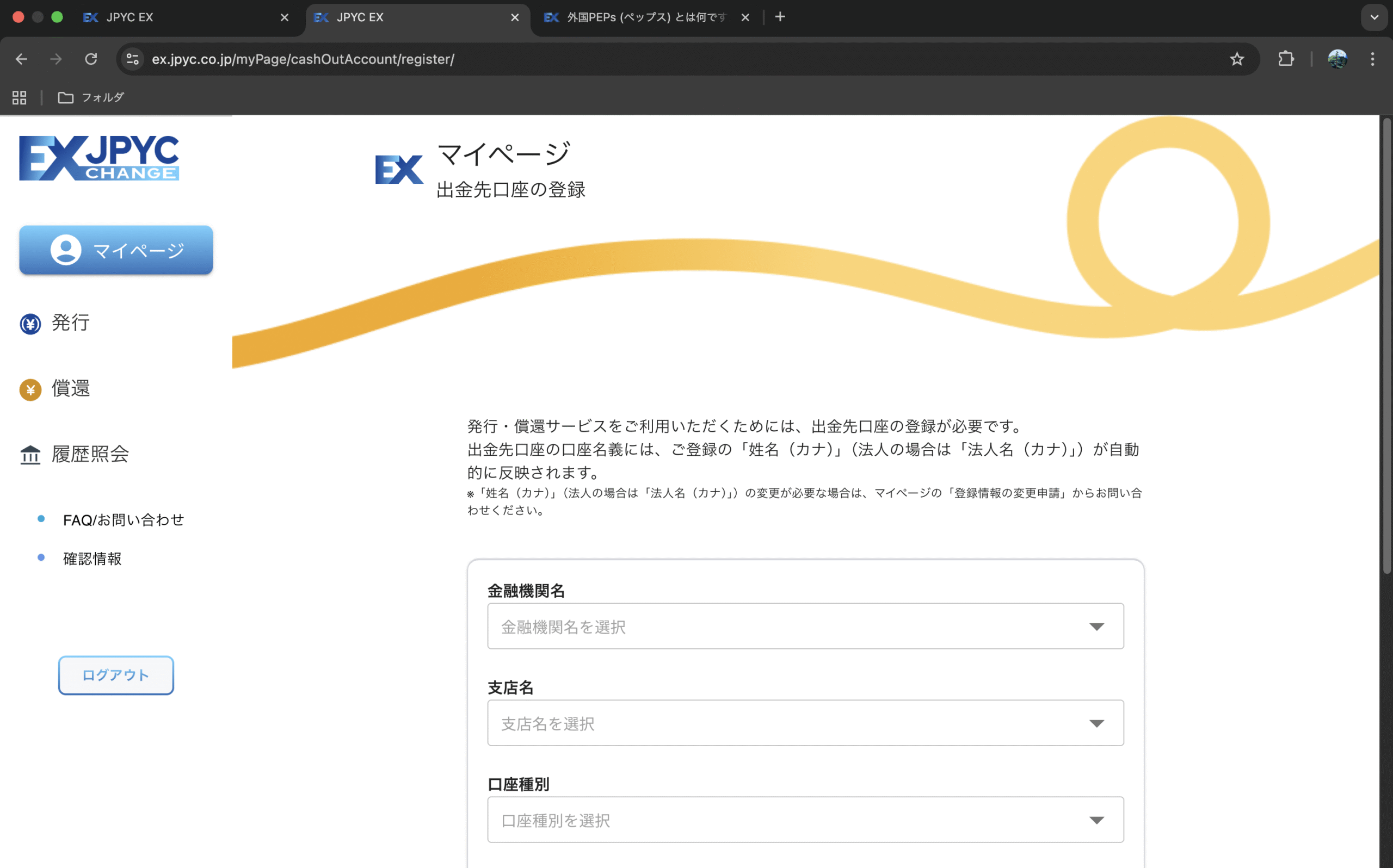The height and width of the screenshot is (868, 1393).
Task: Click the JPYC EXCHANGE logo
Action: point(99,158)
